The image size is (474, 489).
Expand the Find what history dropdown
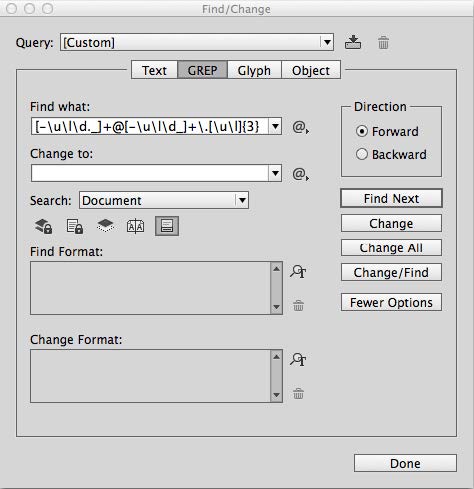click(x=275, y=126)
